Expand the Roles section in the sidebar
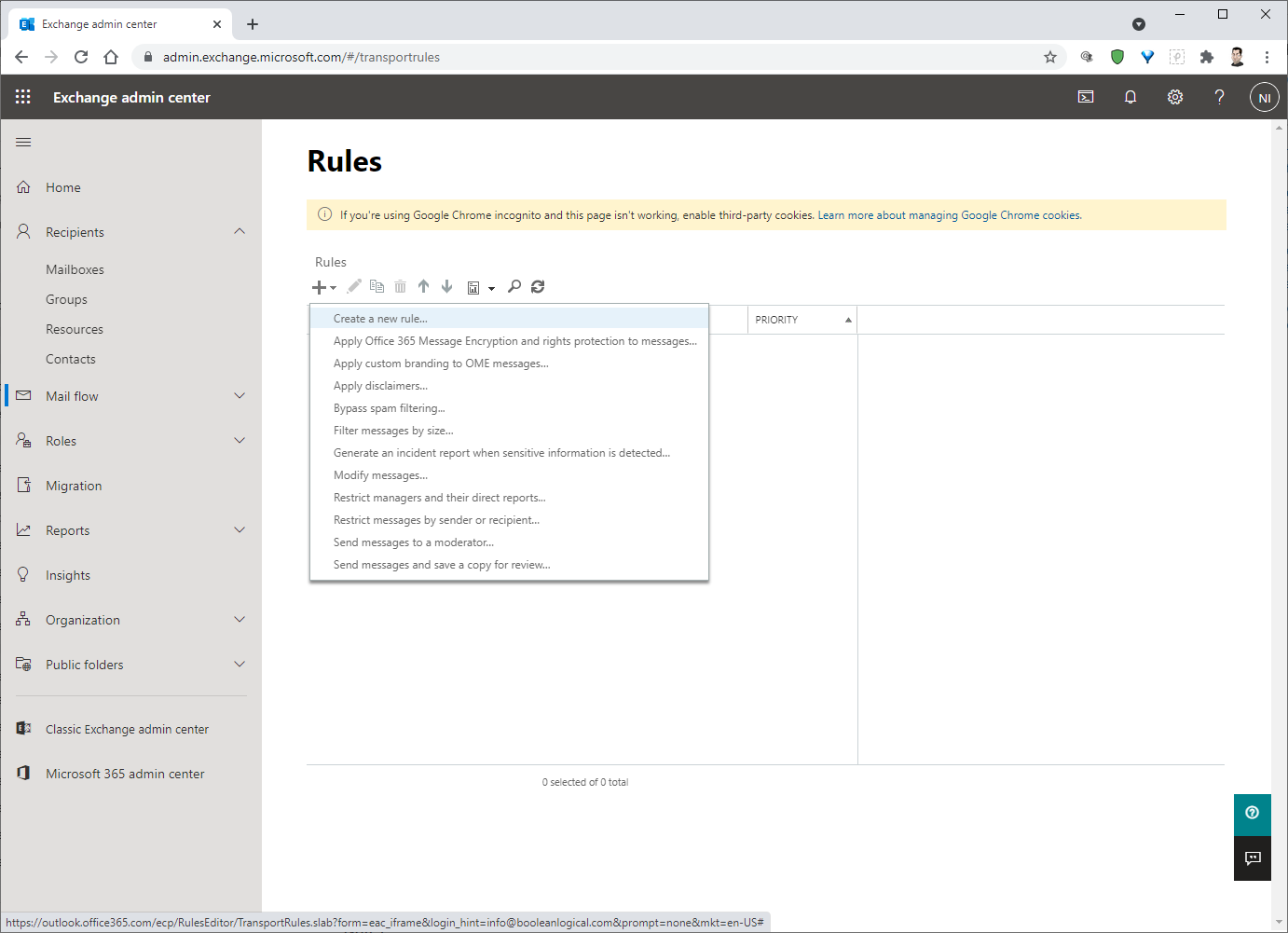 point(240,440)
